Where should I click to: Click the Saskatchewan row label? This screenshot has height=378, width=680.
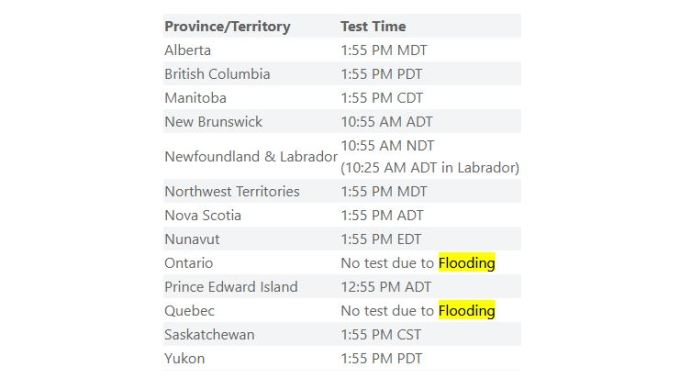pyautogui.click(x=209, y=335)
